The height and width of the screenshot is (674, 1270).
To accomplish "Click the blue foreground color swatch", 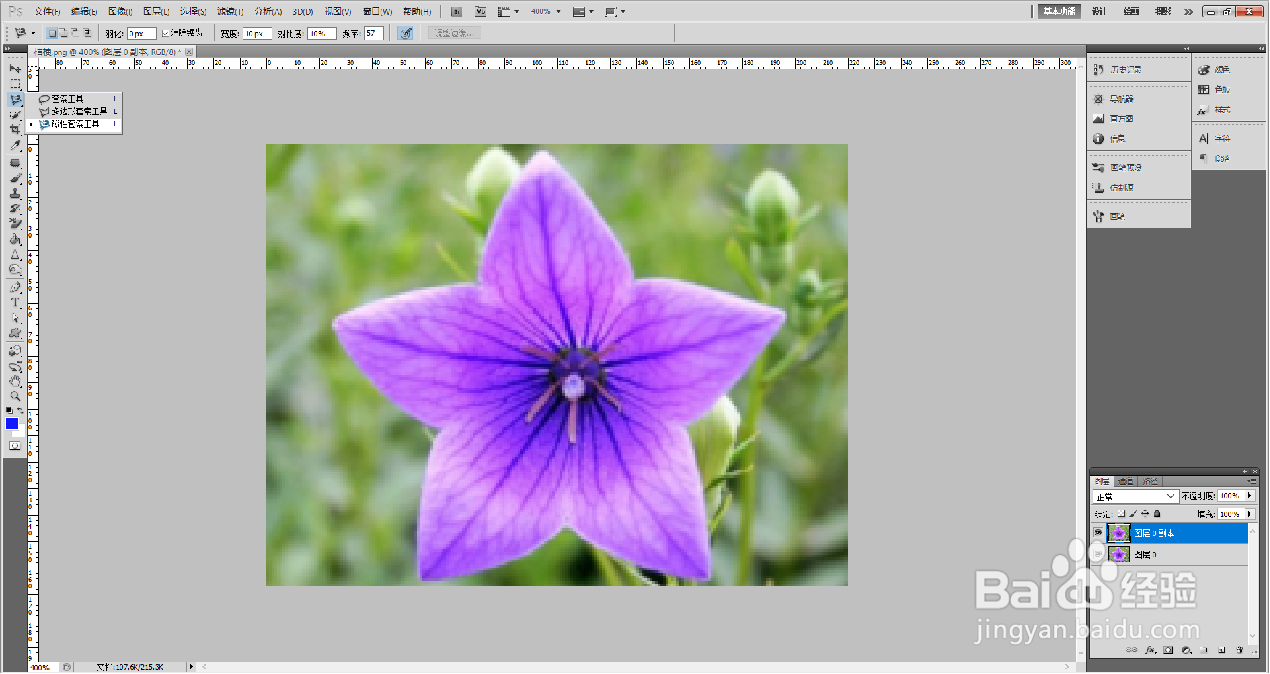I will point(12,423).
